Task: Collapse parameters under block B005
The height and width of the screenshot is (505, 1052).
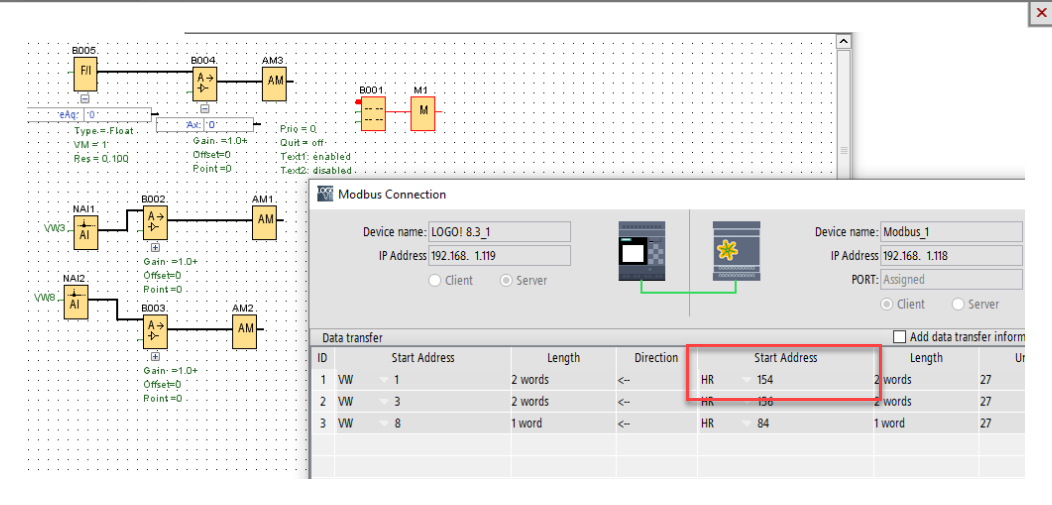Action: click(85, 99)
